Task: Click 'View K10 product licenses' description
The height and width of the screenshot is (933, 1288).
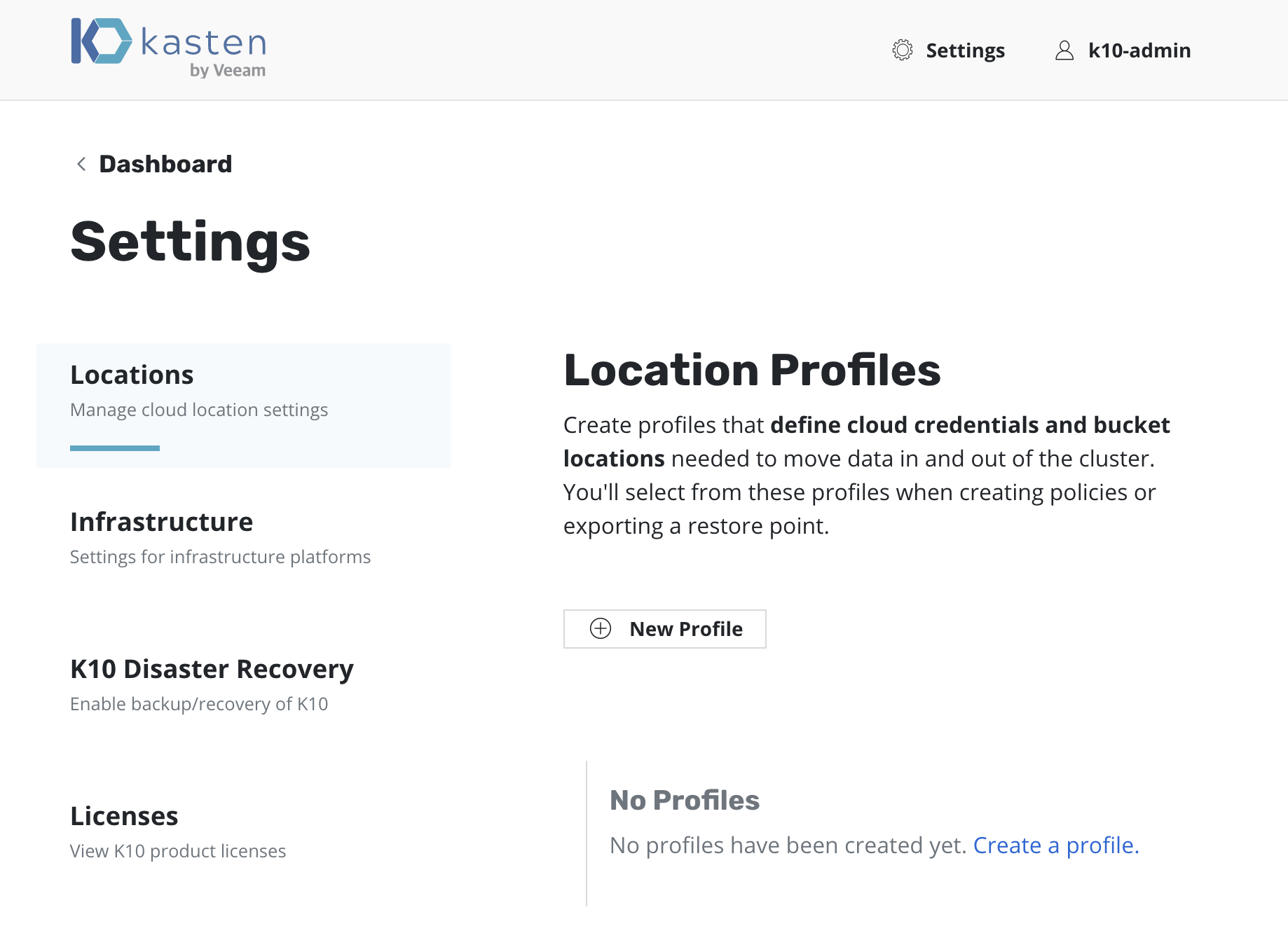Action: point(178,851)
